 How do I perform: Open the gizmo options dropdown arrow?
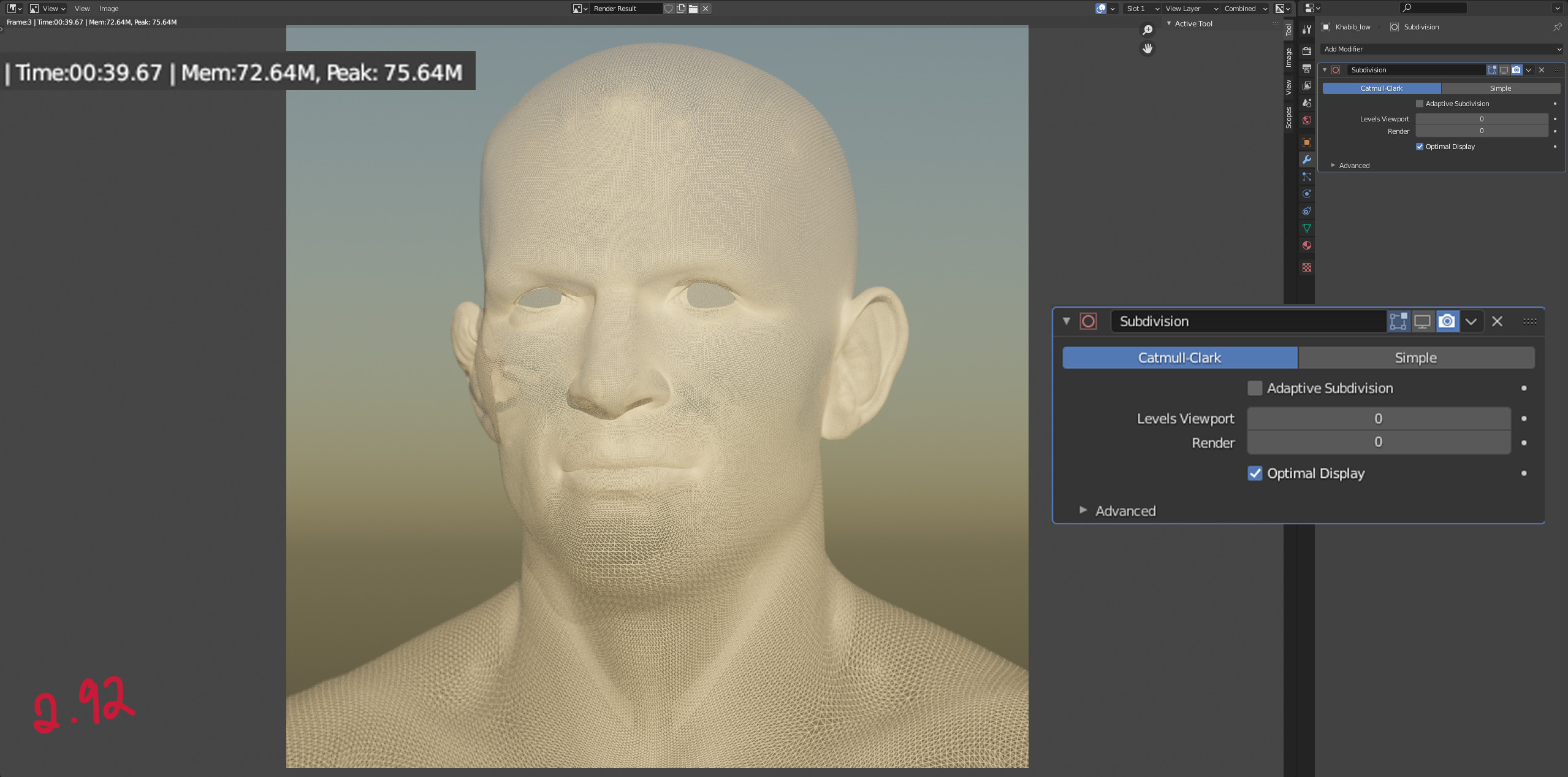[x=1113, y=9]
